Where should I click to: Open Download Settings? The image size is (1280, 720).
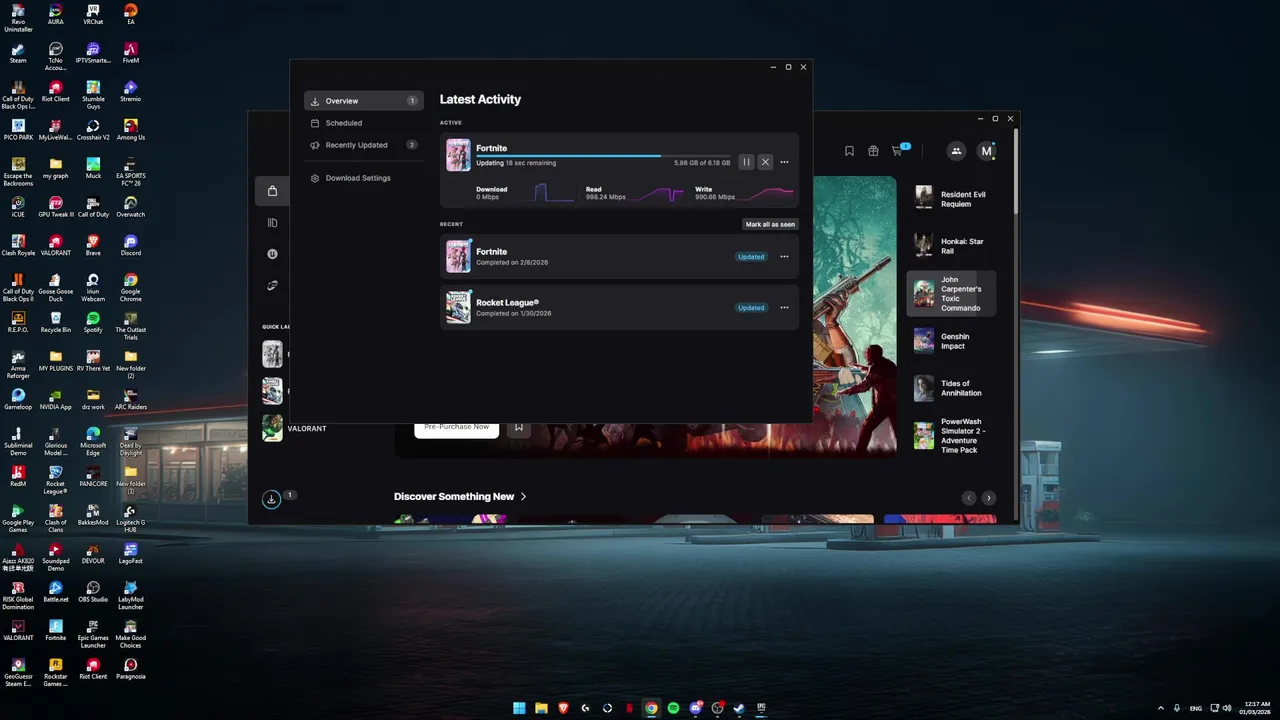tap(364, 178)
